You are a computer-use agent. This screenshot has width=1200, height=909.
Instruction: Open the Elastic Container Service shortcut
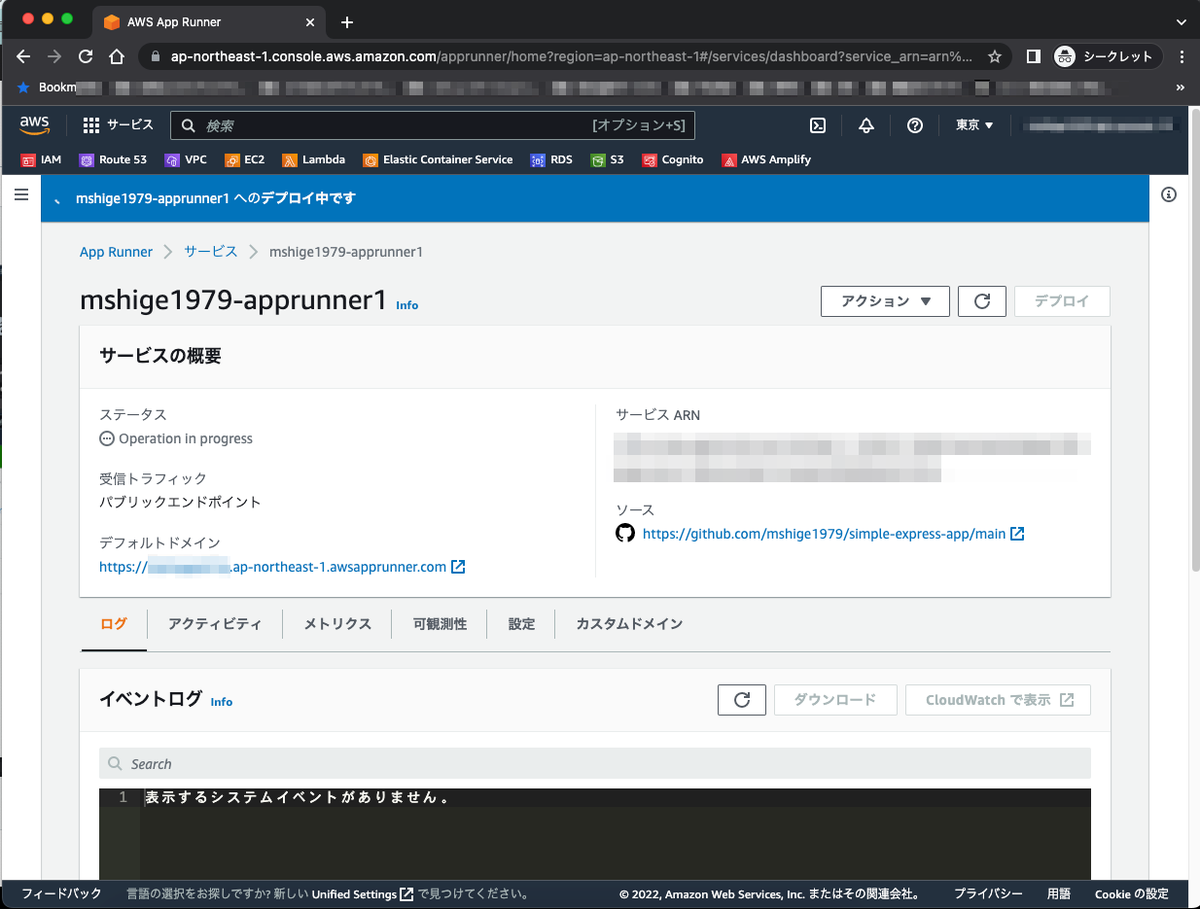438,160
